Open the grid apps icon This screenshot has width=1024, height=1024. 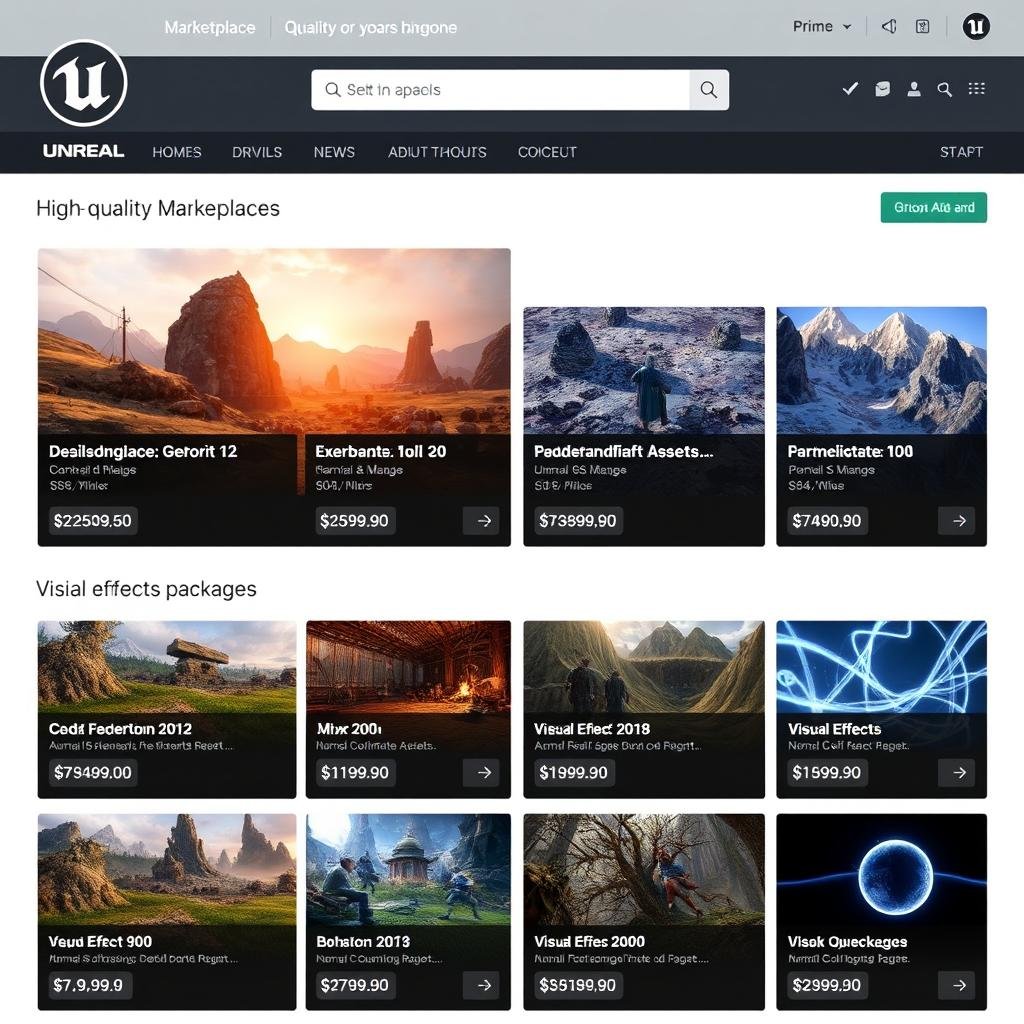(x=977, y=89)
